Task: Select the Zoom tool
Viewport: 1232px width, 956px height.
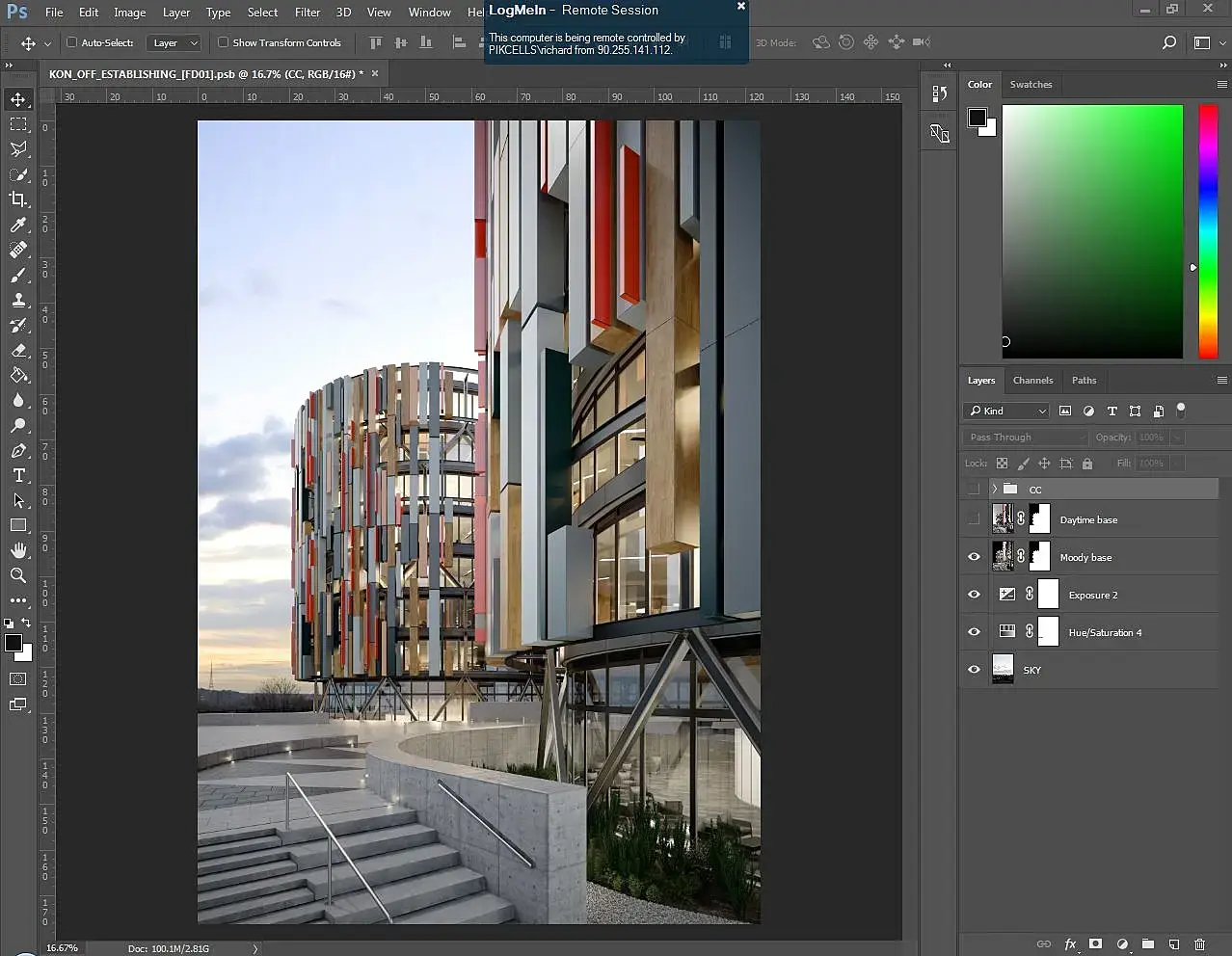Action: [x=18, y=575]
